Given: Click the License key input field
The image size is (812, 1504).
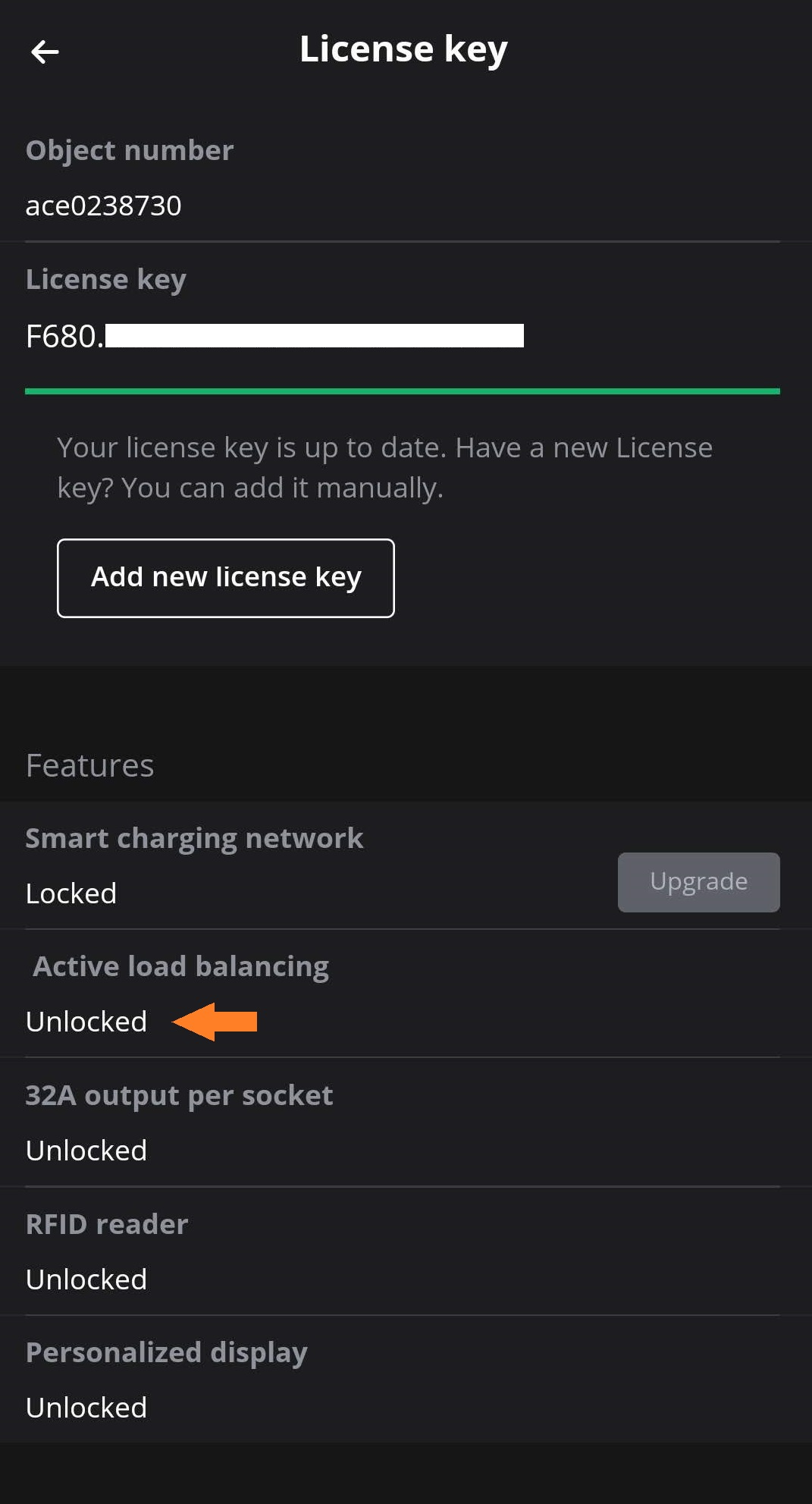Looking at the screenshot, I should pyautogui.click(x=274, y=336).
